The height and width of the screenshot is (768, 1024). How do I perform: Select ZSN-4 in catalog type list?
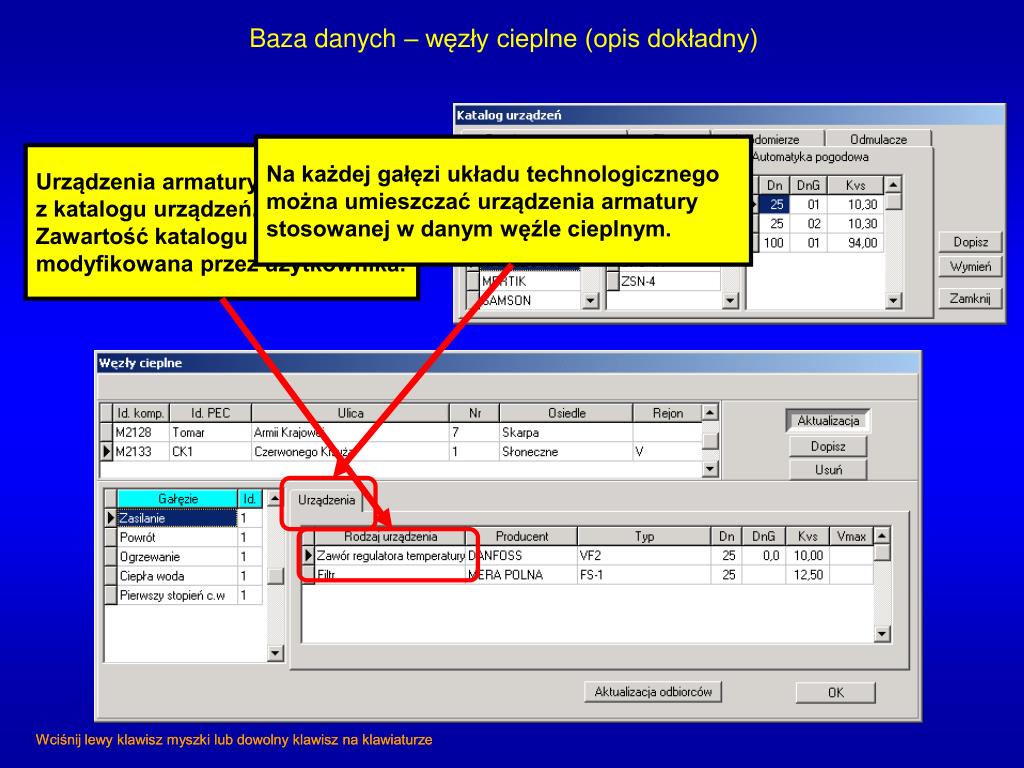[669, 281]
